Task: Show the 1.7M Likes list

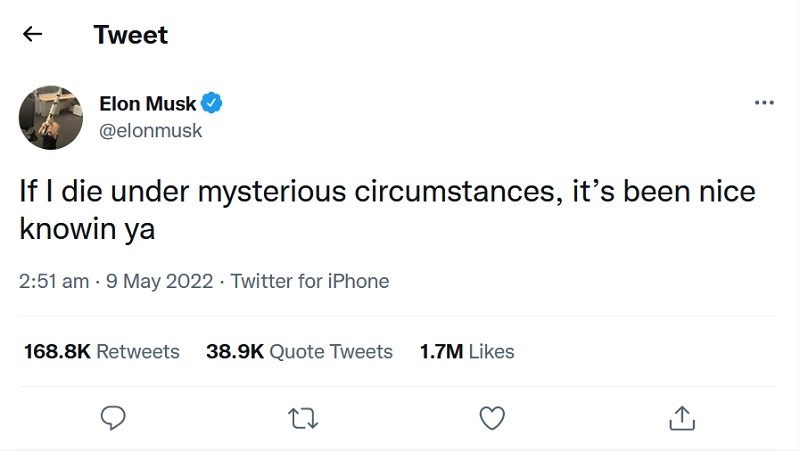Action: click(x=467, y=351)
